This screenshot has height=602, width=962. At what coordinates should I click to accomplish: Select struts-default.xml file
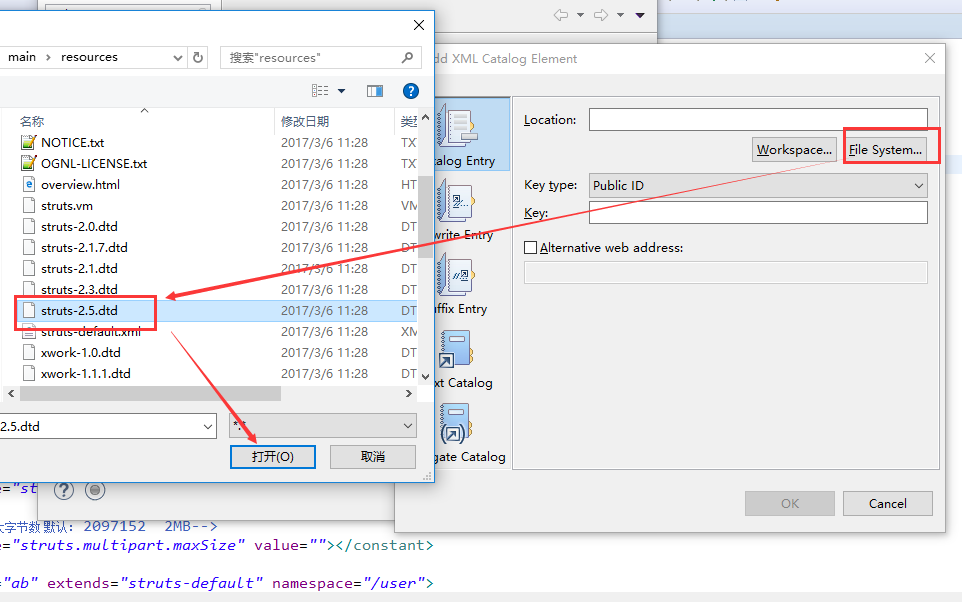(x=91, y=331)
